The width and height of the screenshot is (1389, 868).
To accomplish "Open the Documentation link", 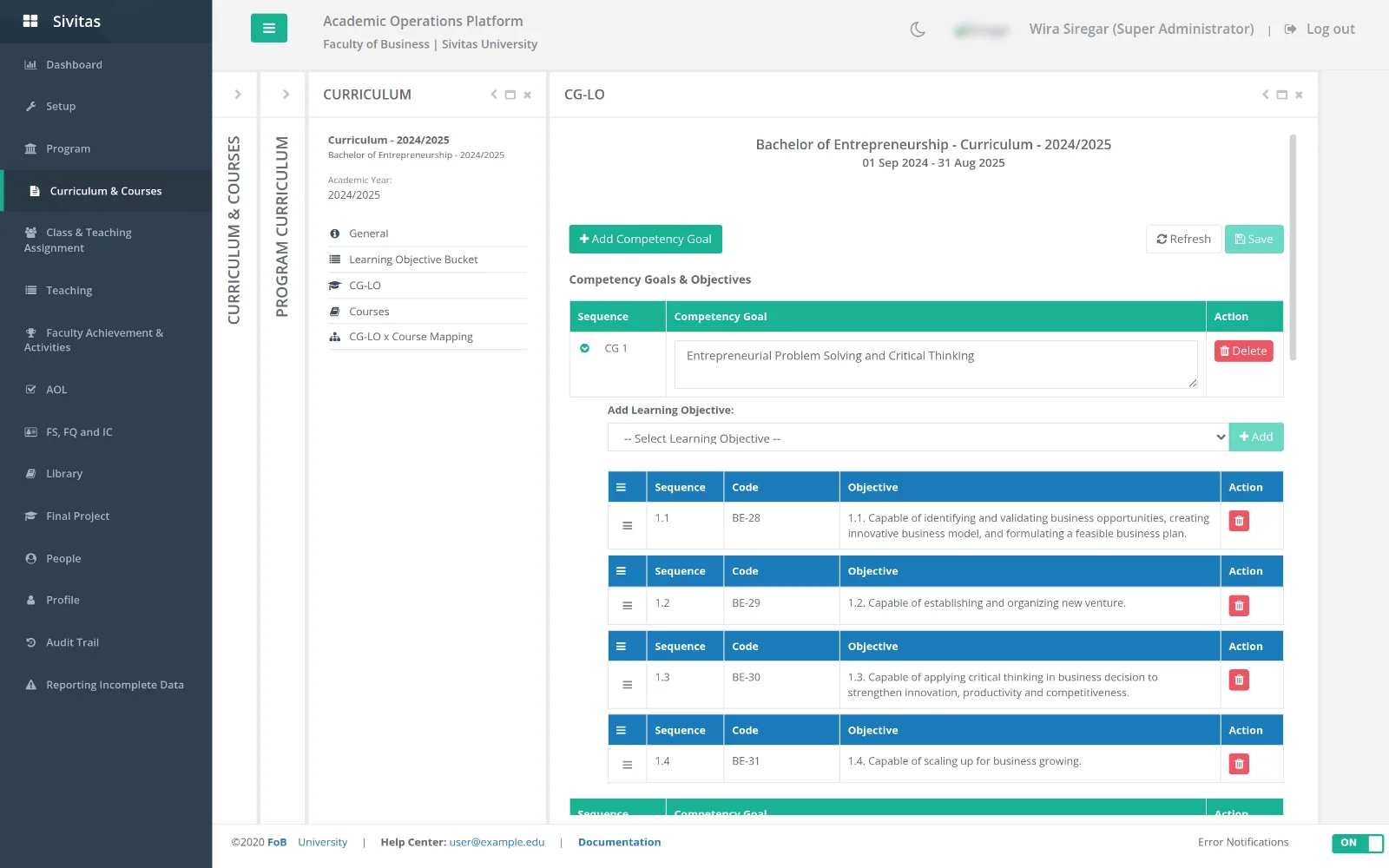I will [x=619, y=842].
